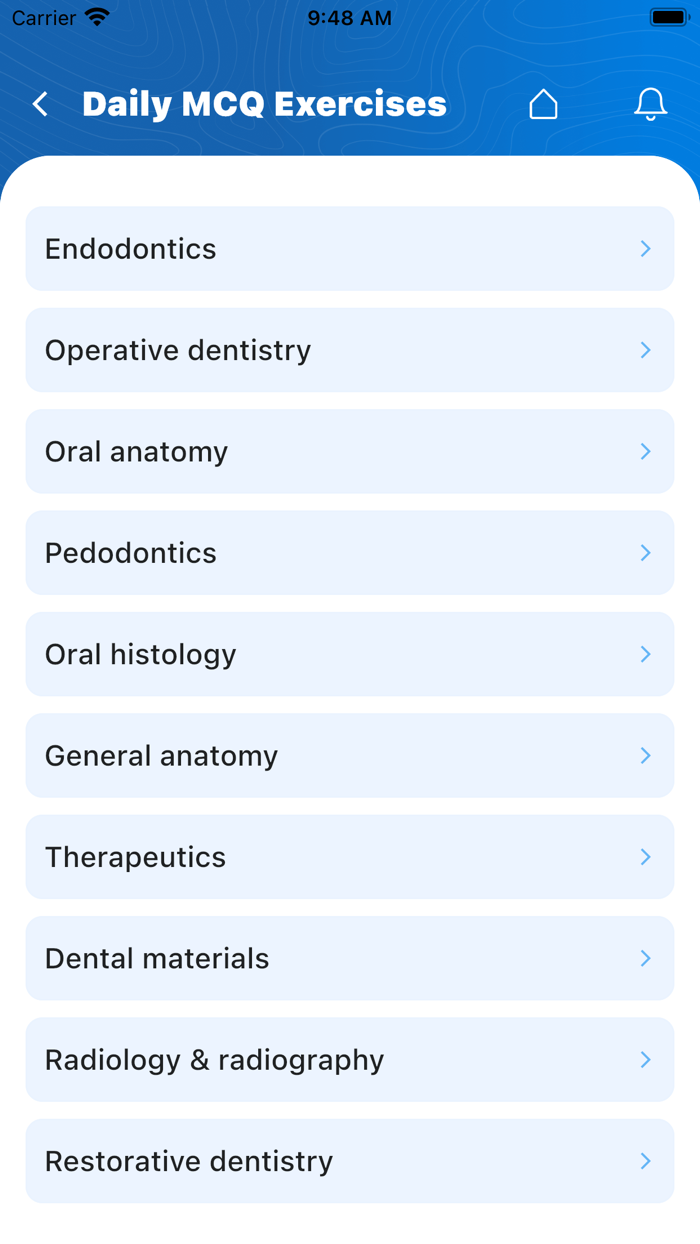Tap the Daily MCQ Exercises title

tap(265, 103)
